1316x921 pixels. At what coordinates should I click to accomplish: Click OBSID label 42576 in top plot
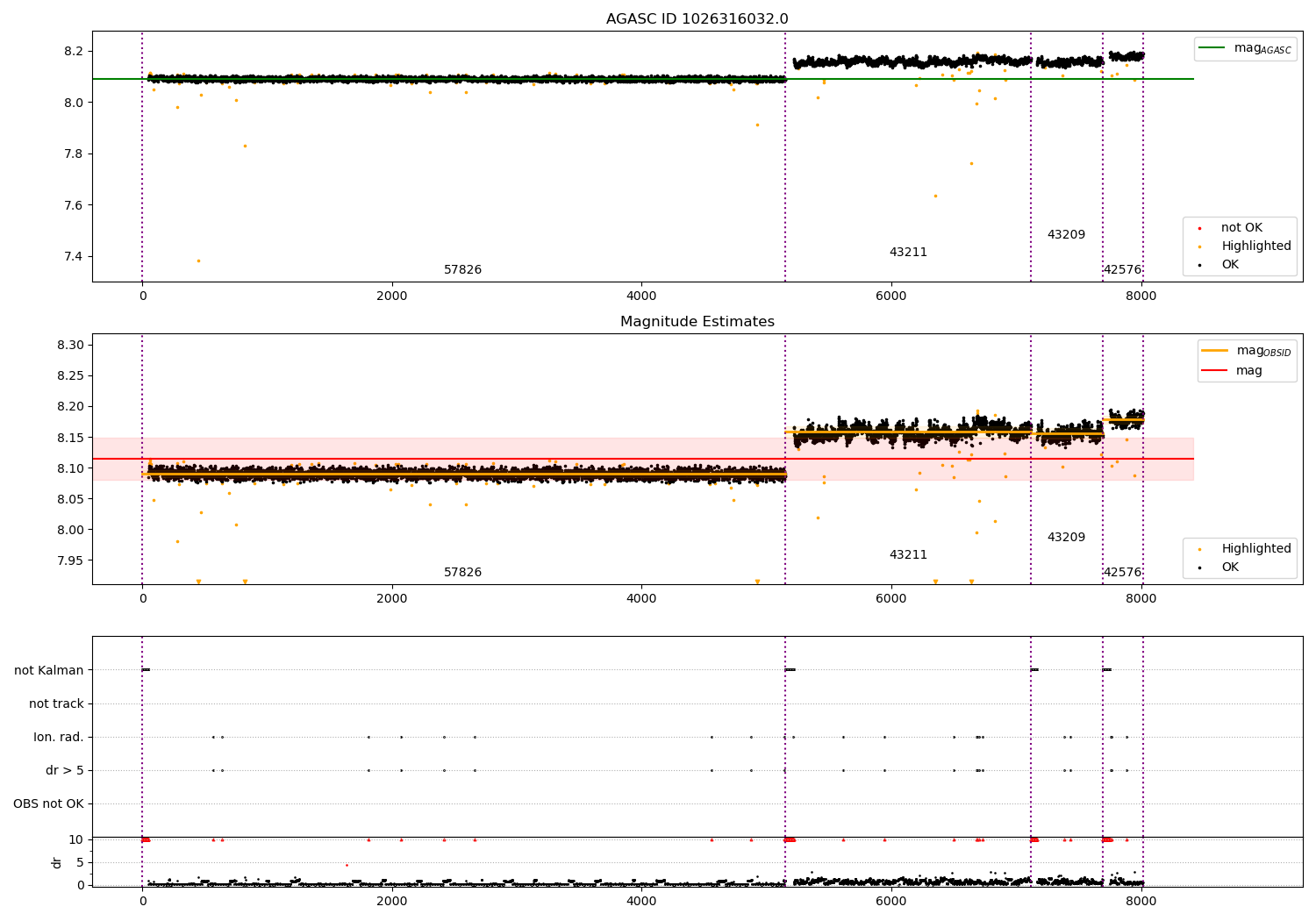(x=1122, y=270)
